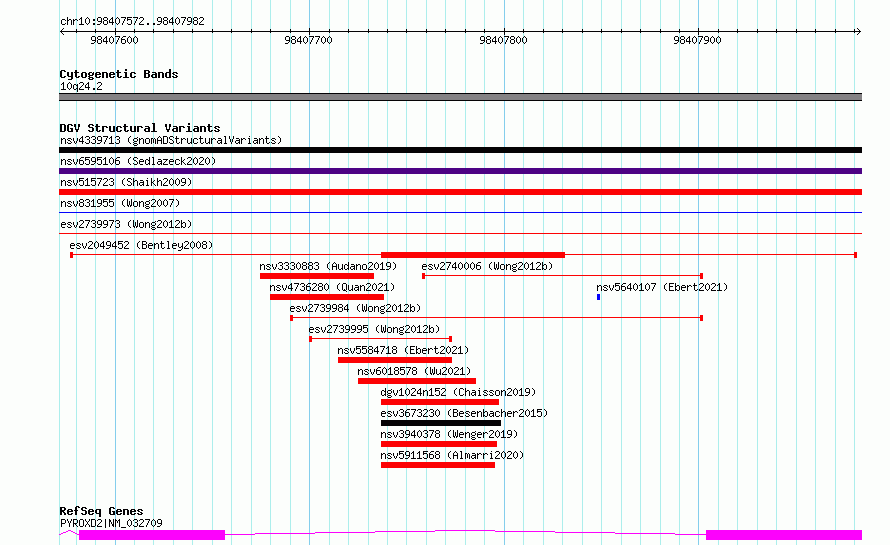Click the nsv6018578 (Wu2021) text label
Screen dimensions: 890x545
pyautogui.click(x=414, y=371)
